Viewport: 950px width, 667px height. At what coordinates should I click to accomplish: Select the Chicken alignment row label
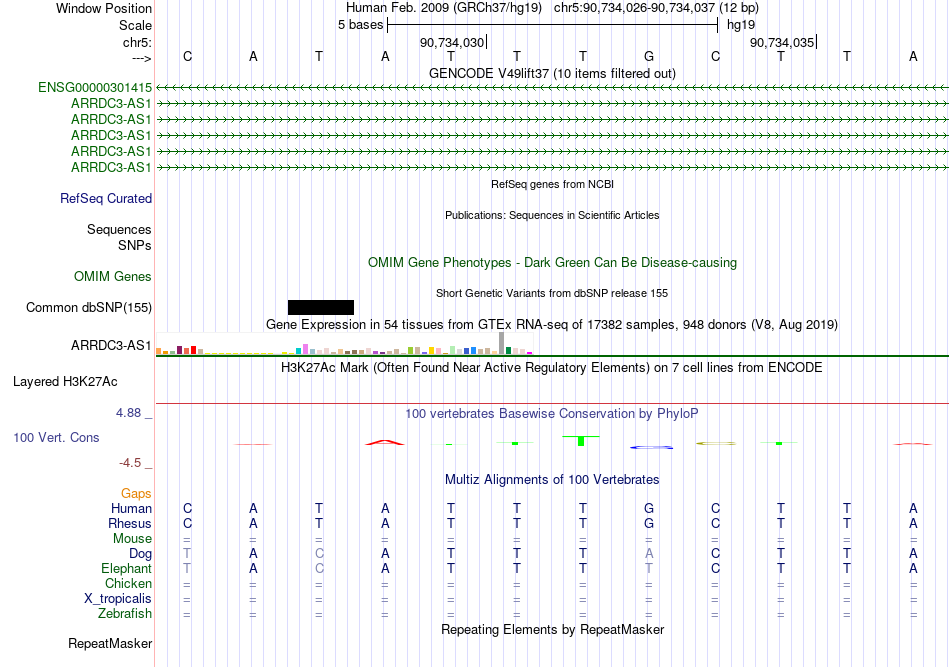pos(128,583)
